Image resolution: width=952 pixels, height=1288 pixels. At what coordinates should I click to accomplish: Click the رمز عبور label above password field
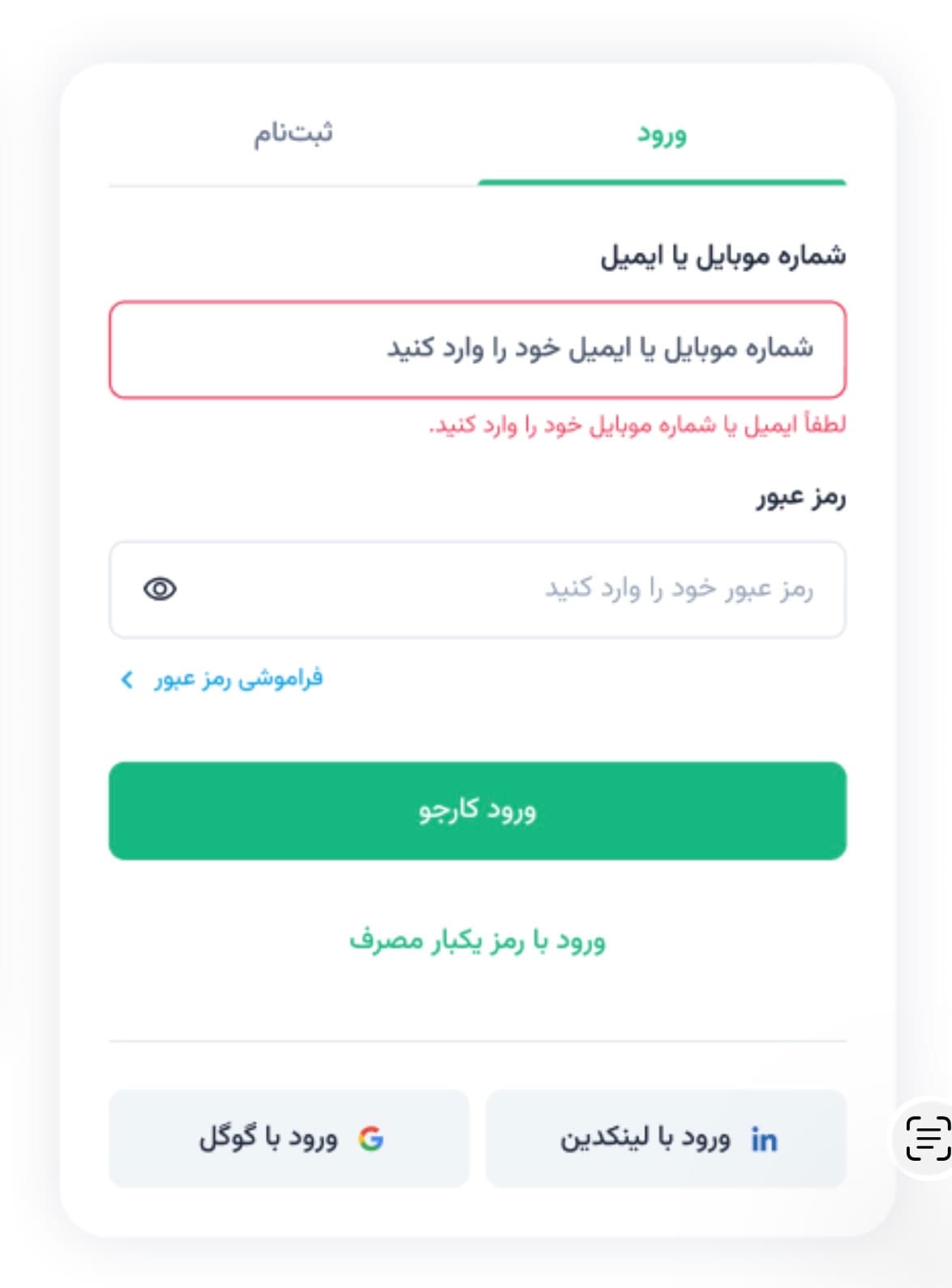pos(801,498)
